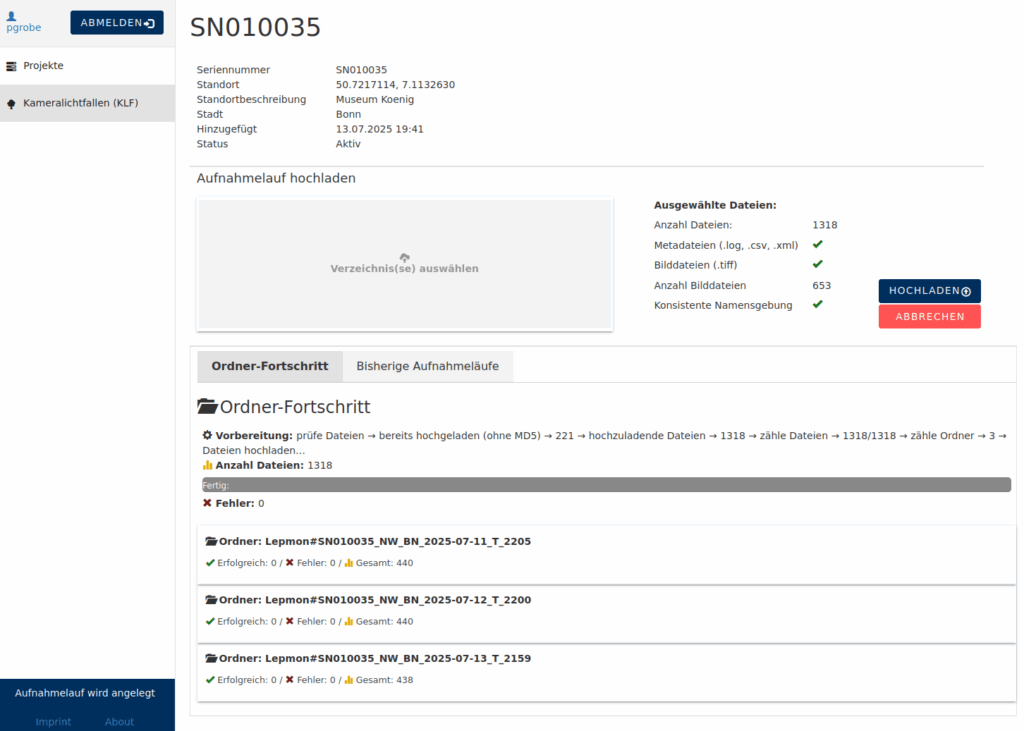Cancel with the ABBRECHEN button

tap(929, 317)
